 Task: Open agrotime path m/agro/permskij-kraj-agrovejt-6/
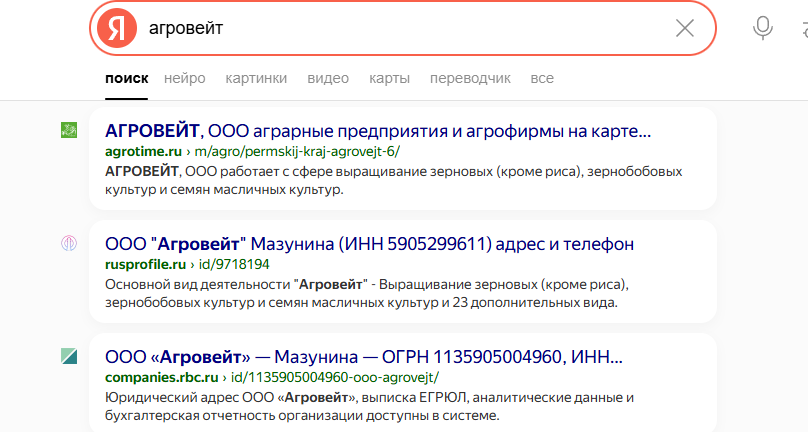pyautogui.click(x=297, y=152)
